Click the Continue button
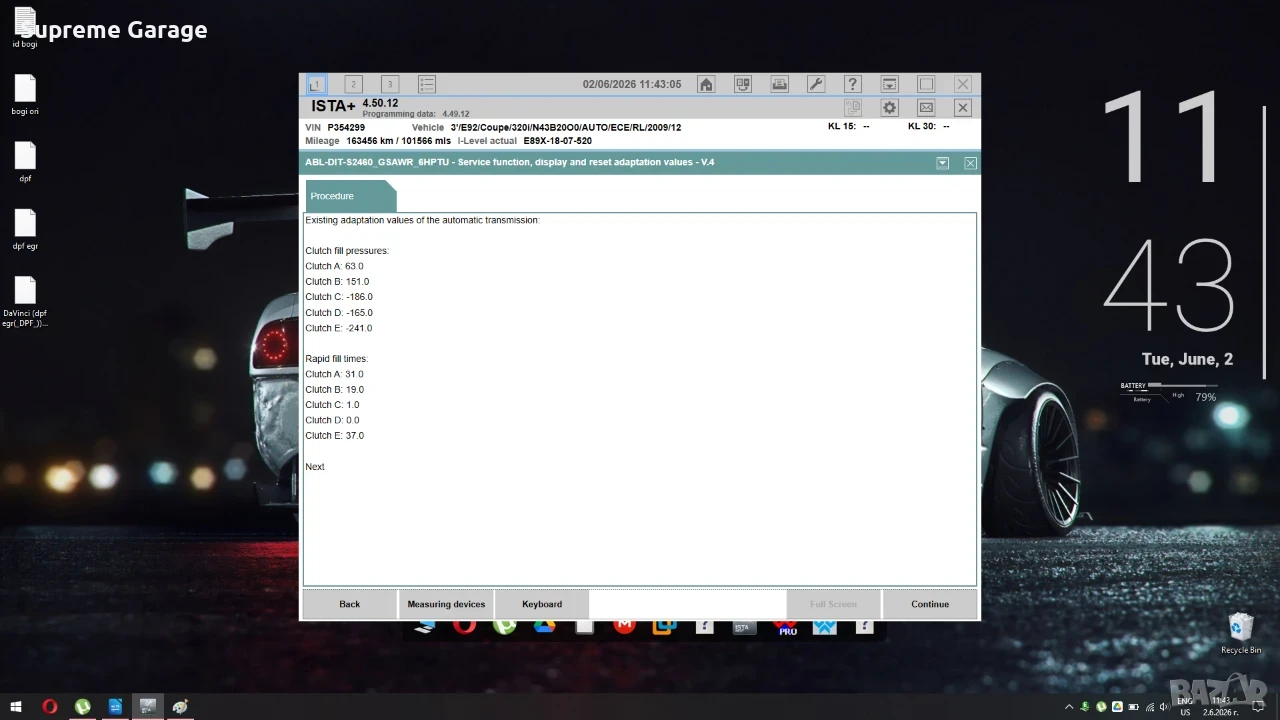This screenshot has width=1280, height=720. 930,604
